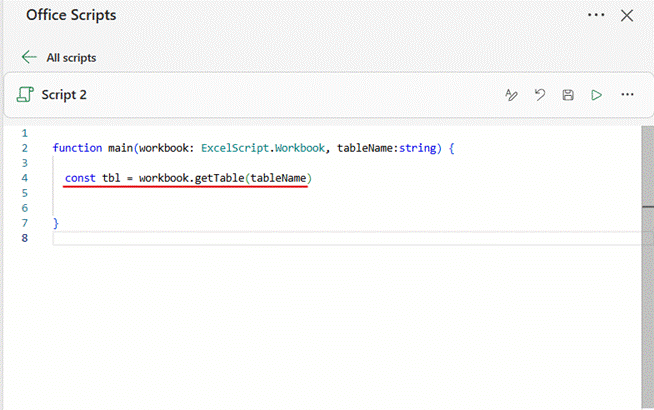Open the All scripts link

pyautogui.click(x=71, y=58)
